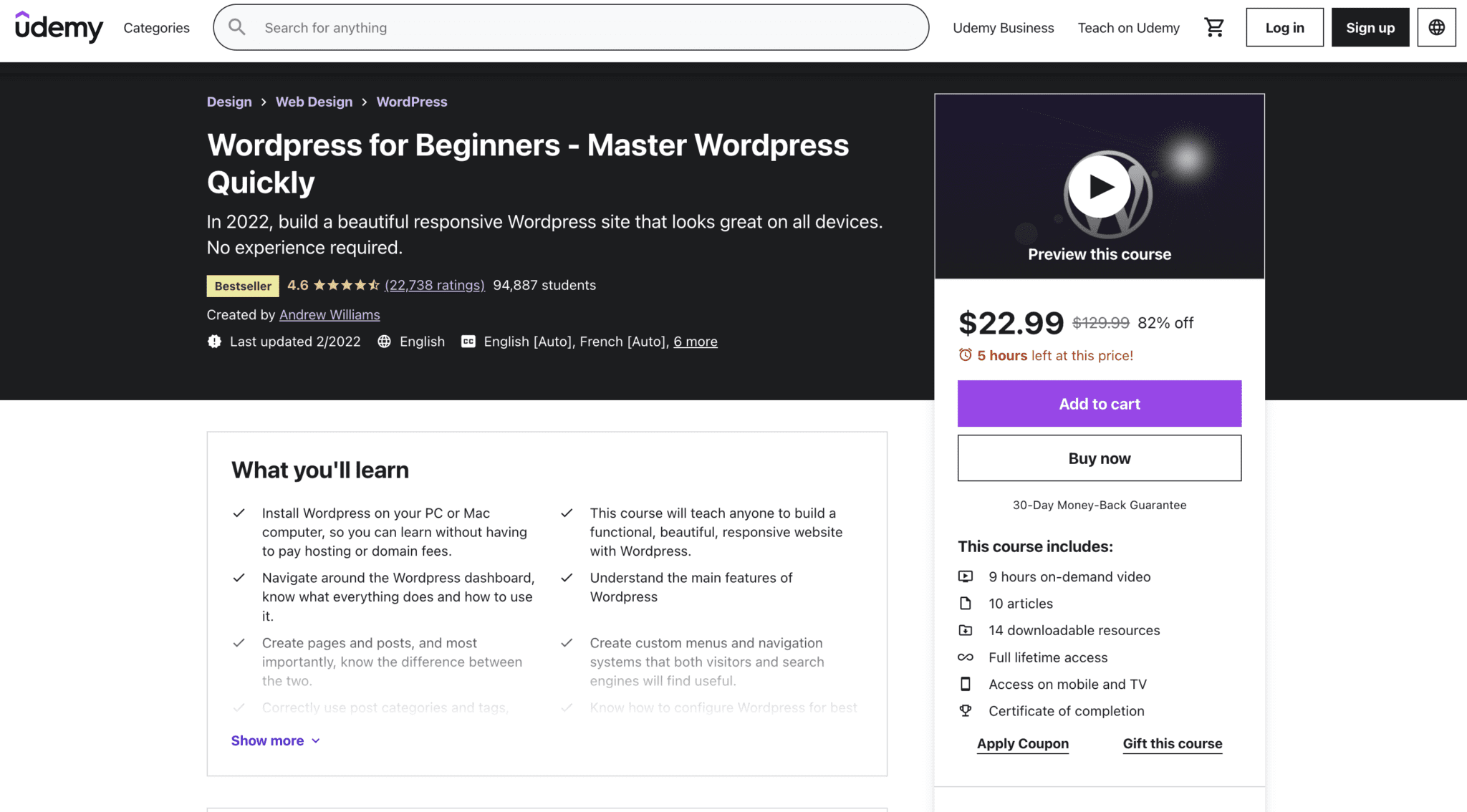Click the alarm clock icon near the discount timer

[965, 354]
